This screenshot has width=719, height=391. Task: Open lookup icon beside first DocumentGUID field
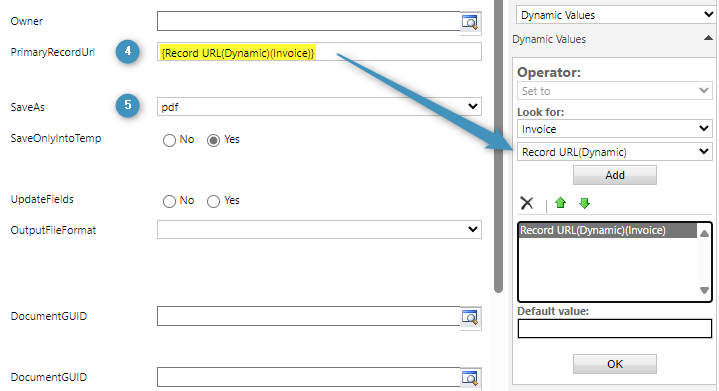pos(470,317)
